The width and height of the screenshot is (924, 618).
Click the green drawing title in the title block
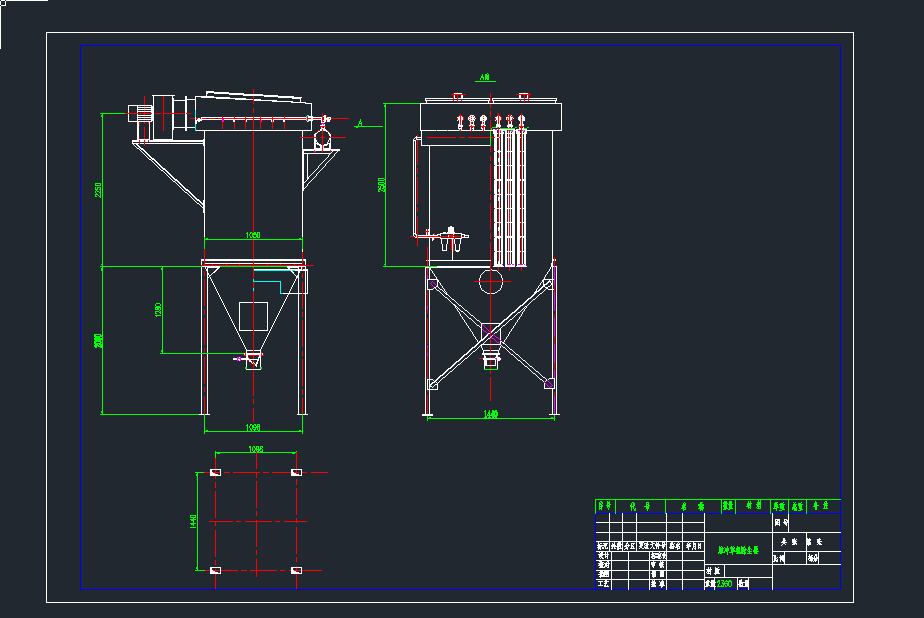pos(739,549)
